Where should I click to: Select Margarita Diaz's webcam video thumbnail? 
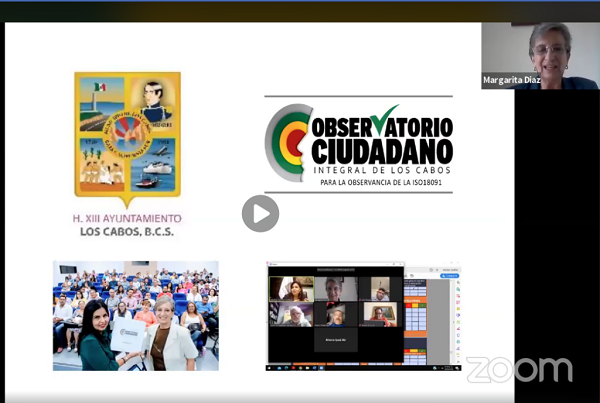pyautogui.click(x=540, y=55)
